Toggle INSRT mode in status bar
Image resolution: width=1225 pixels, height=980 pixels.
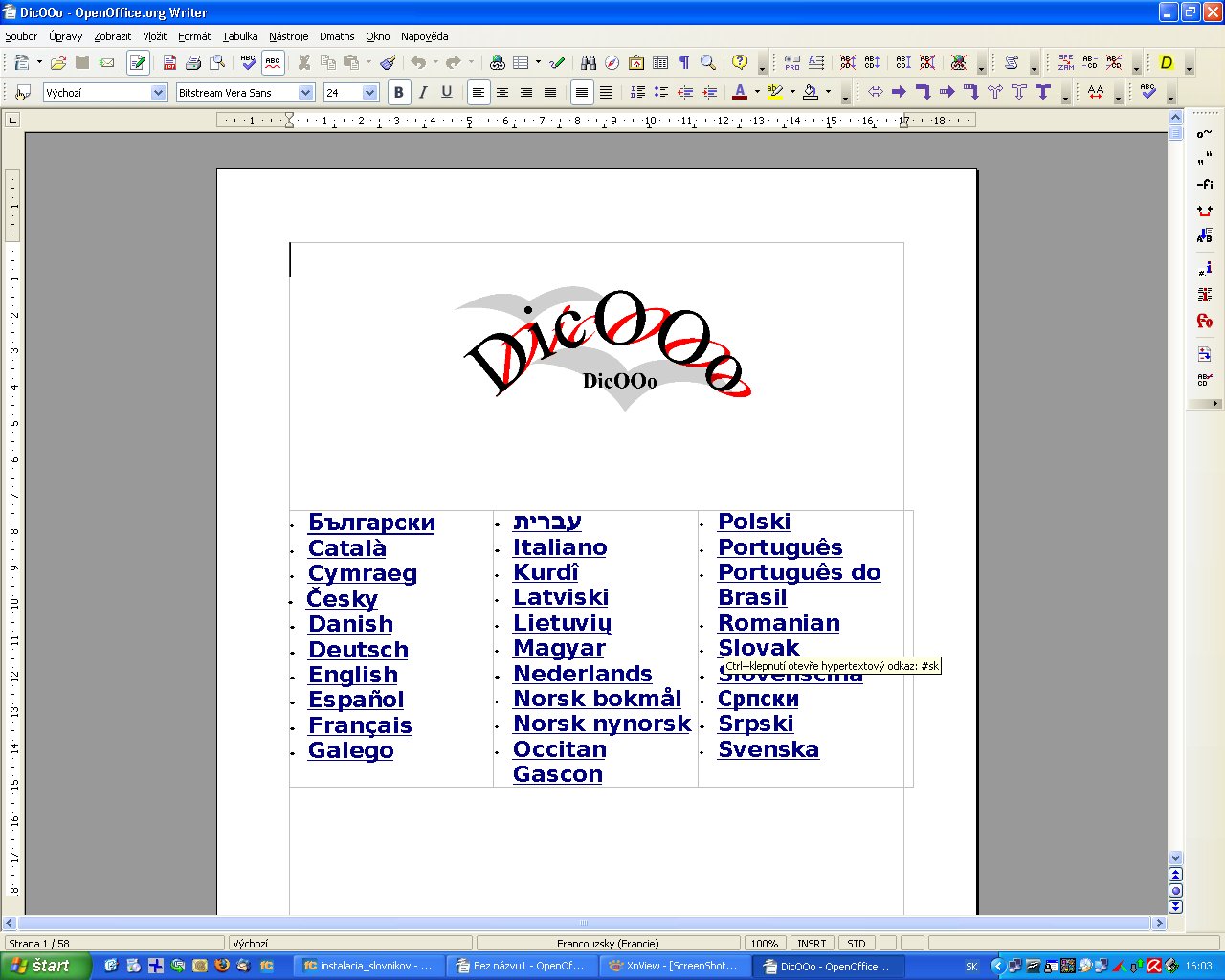(x=812, y=943)
